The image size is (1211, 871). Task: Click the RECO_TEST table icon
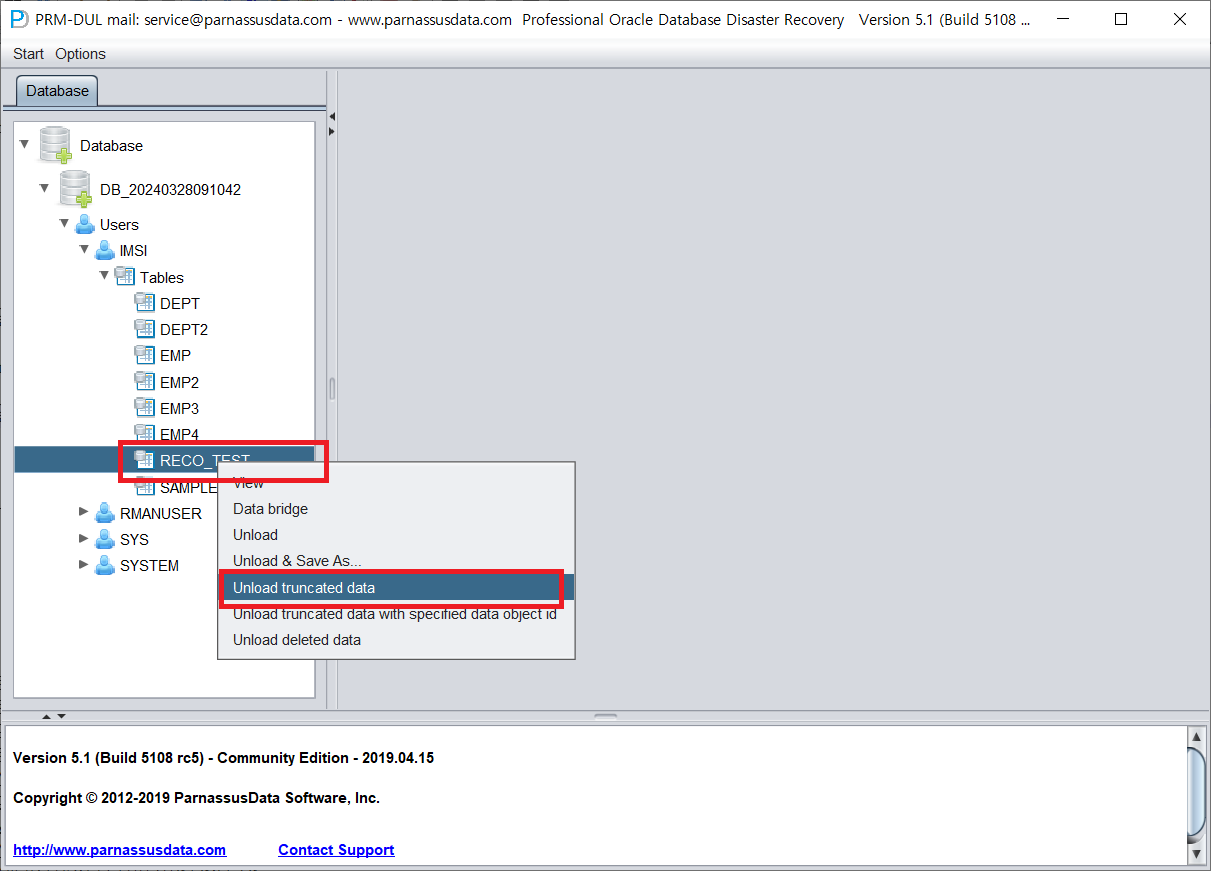point(145,460)
